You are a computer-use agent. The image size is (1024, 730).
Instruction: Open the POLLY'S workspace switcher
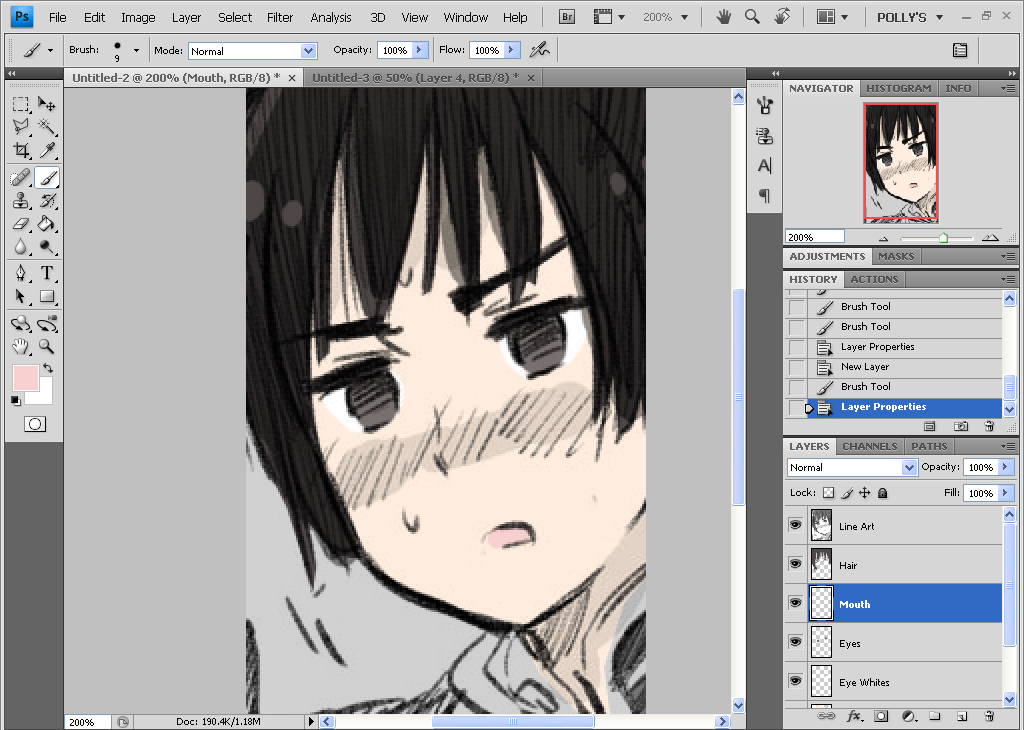coord(910,18)
